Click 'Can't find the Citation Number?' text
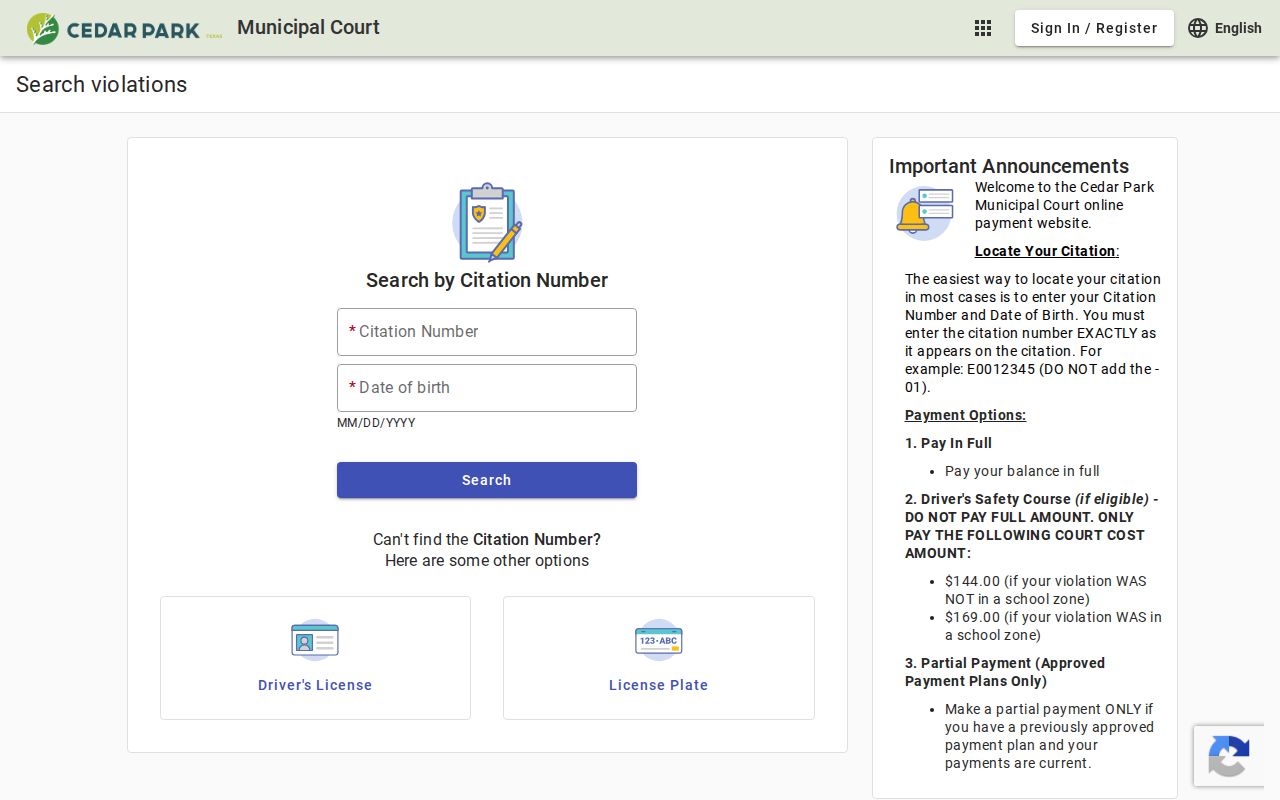 tap(487, 539)
